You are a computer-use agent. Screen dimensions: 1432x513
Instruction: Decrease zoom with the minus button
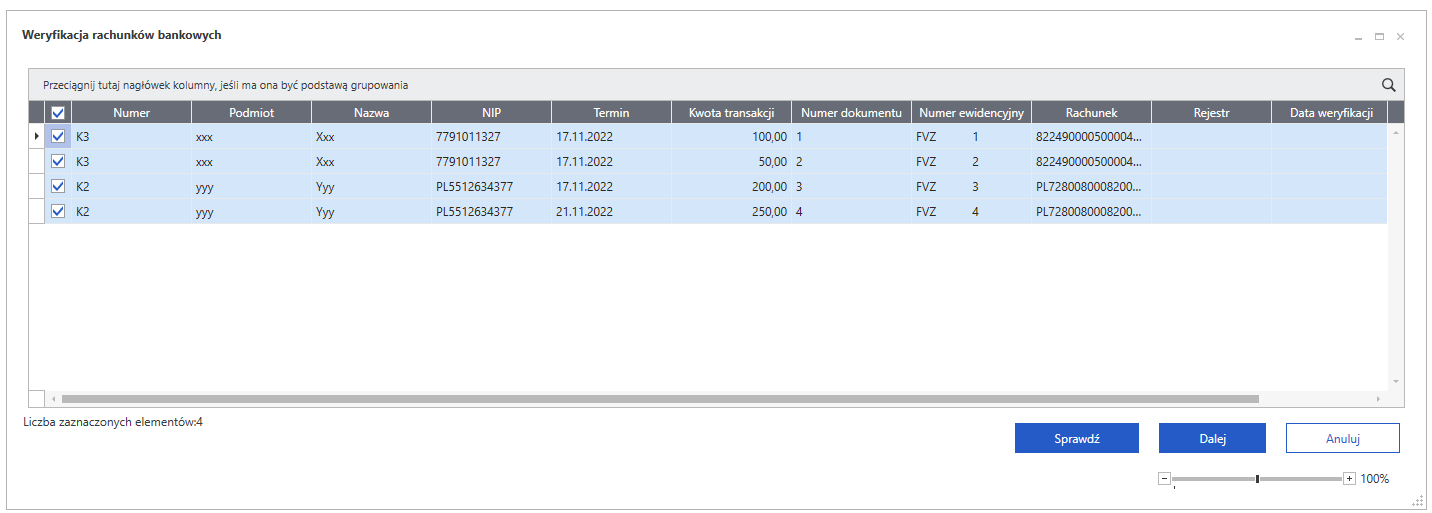1164,478
